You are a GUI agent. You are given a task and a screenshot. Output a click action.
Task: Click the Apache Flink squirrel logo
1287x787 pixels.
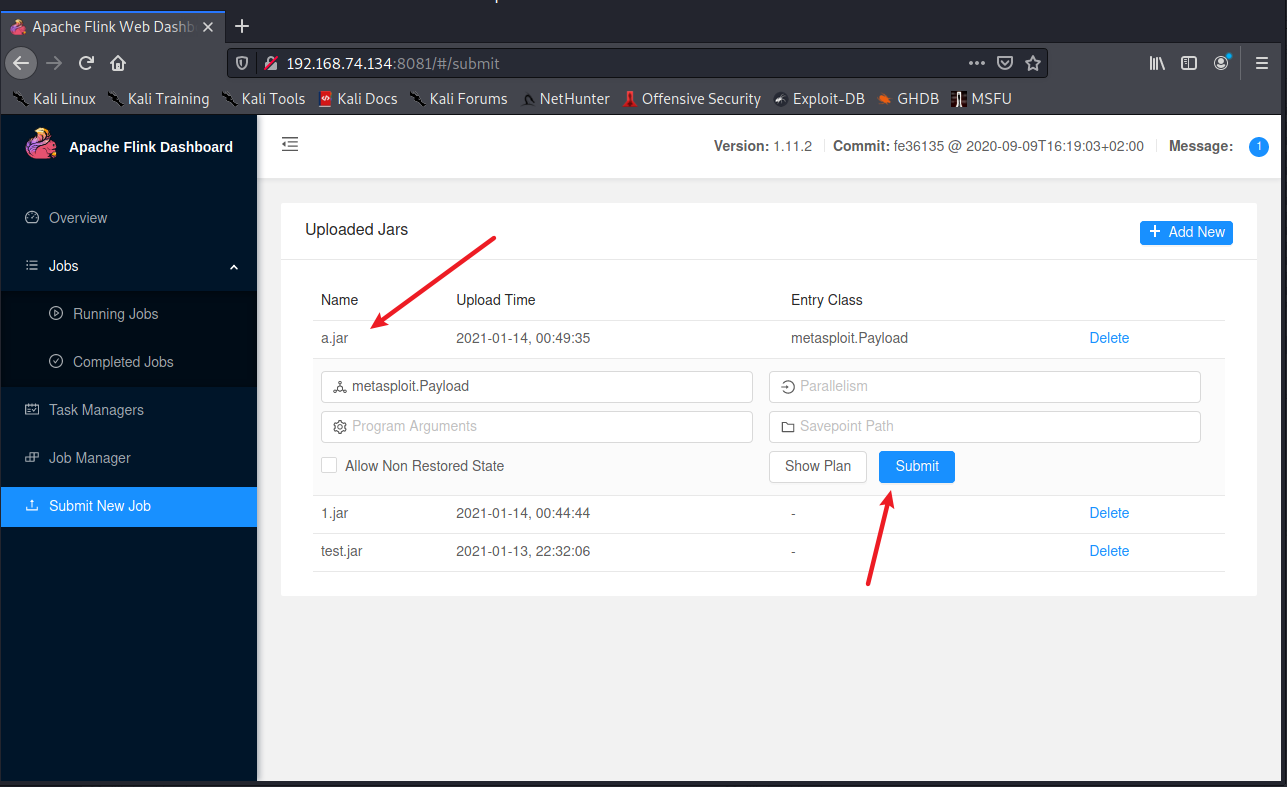click(40, 145)
